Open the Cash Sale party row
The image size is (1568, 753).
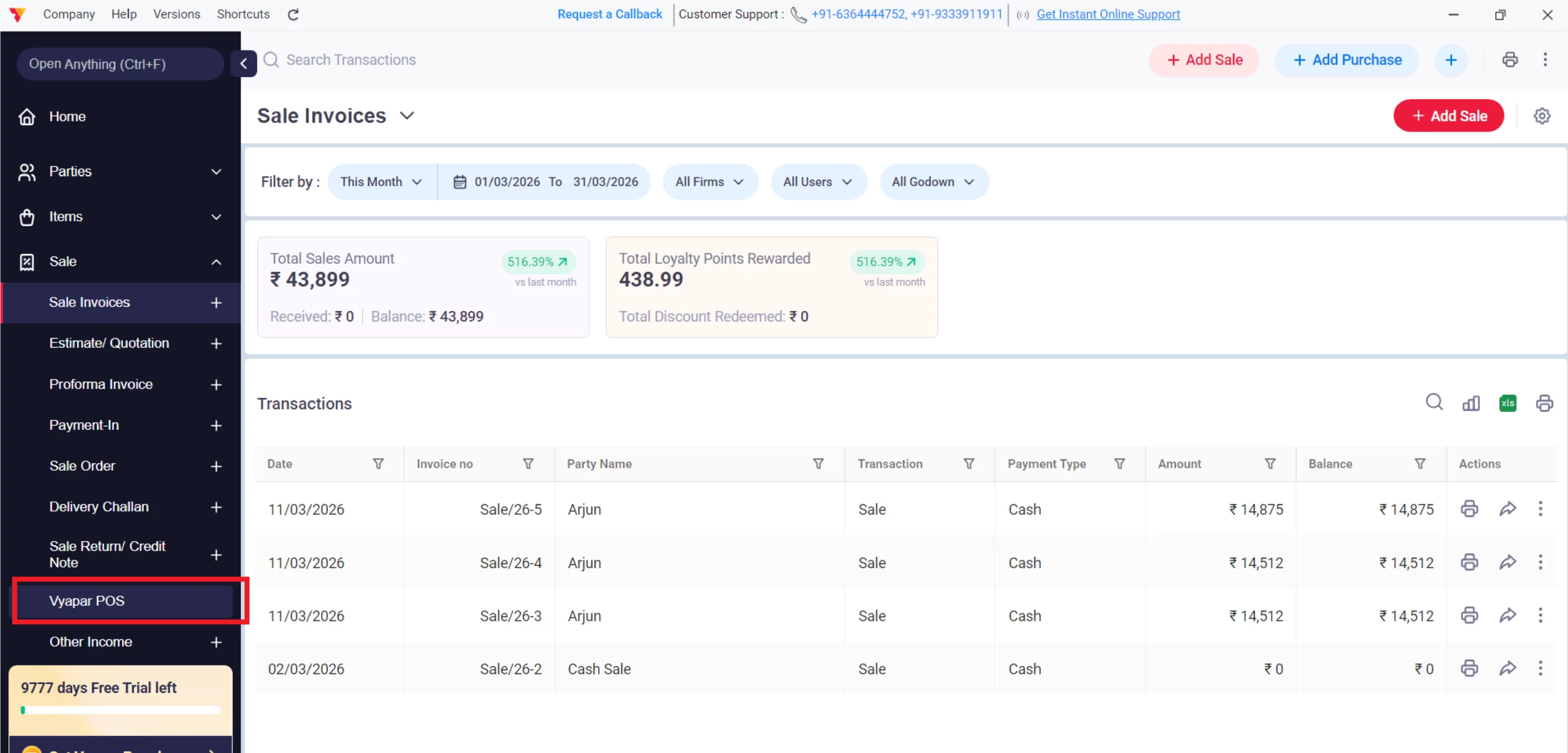pos(905,669)
